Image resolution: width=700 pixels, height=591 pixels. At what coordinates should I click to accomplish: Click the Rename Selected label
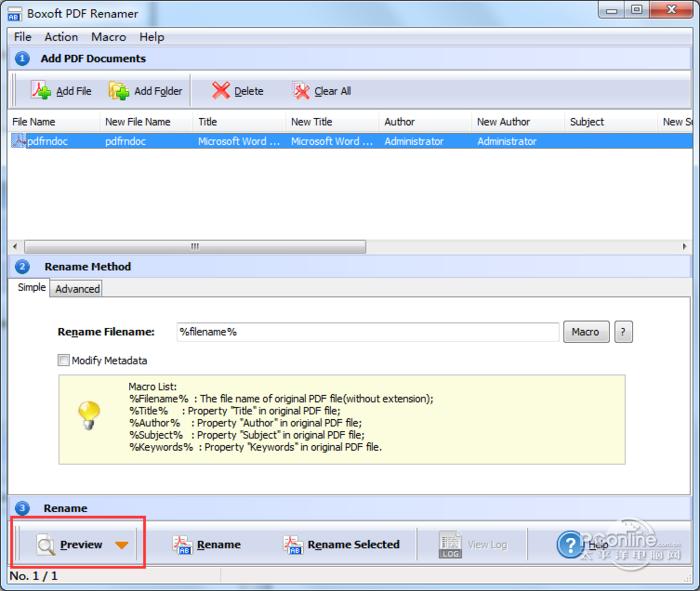coord(354,545)
